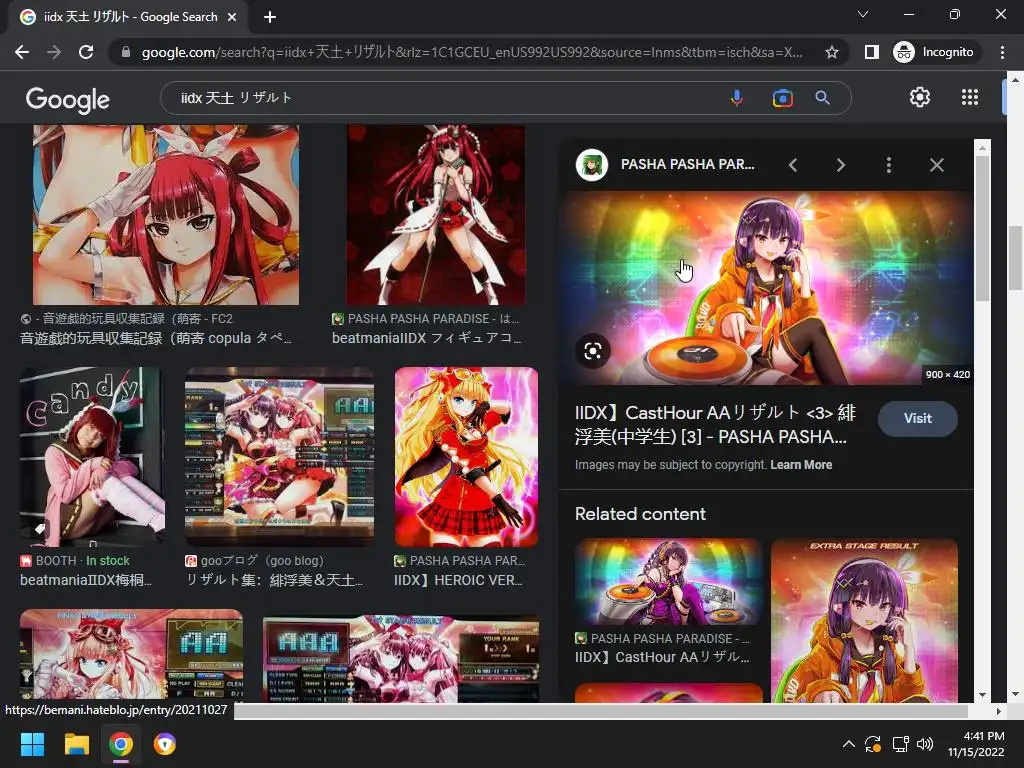Submit search with magnifying glass icon
This screenshot has height=768, width=1024.
[x=823, y=98]
